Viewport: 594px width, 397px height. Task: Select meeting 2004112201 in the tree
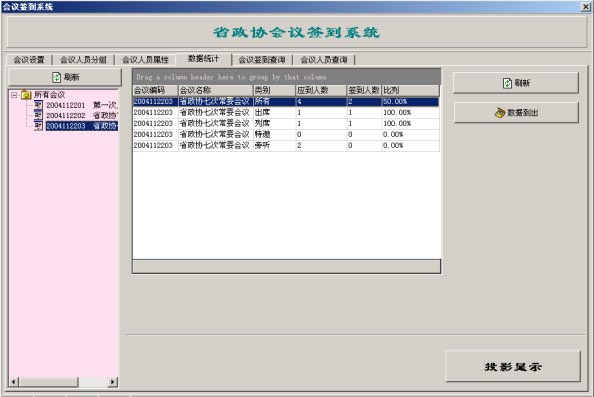82,105
